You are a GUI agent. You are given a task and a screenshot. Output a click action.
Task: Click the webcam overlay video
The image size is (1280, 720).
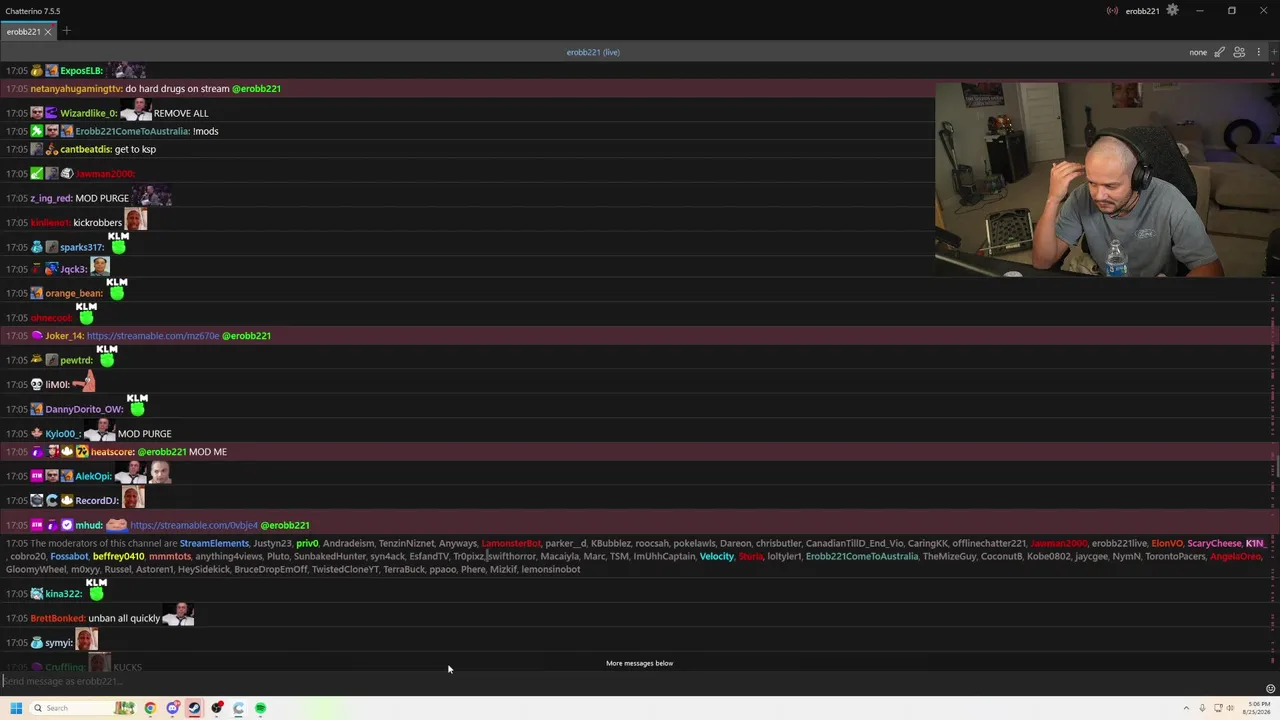click(1107, 179)
